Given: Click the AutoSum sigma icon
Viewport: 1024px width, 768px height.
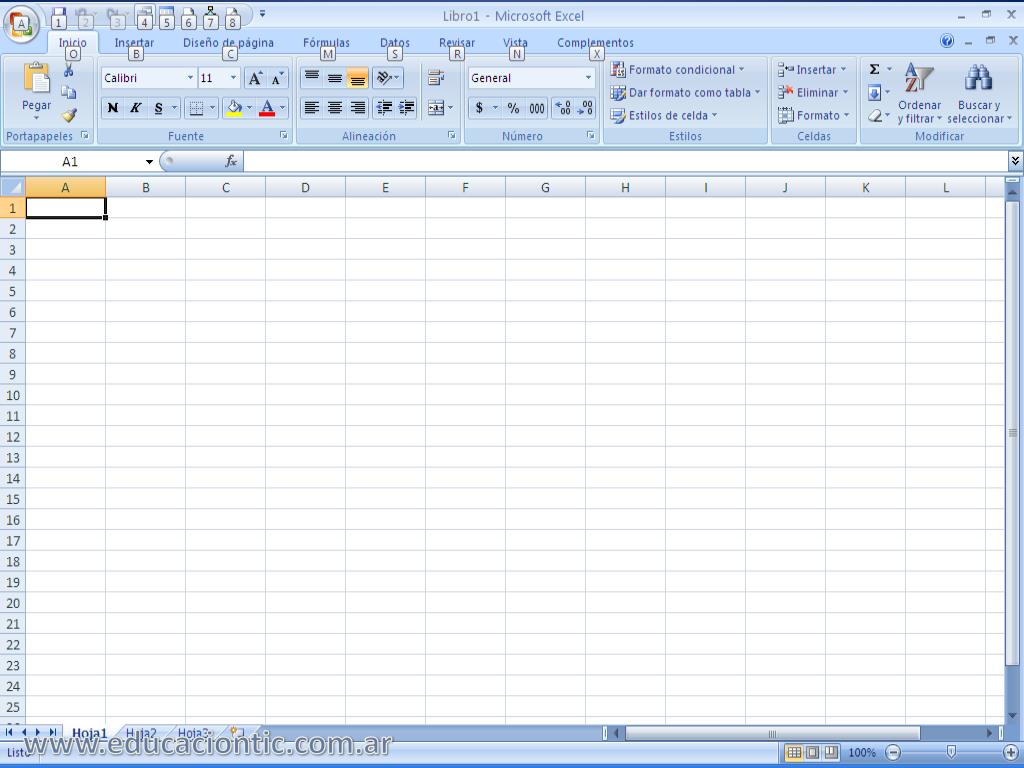Looking at the screenshot, I should point(874,69).
